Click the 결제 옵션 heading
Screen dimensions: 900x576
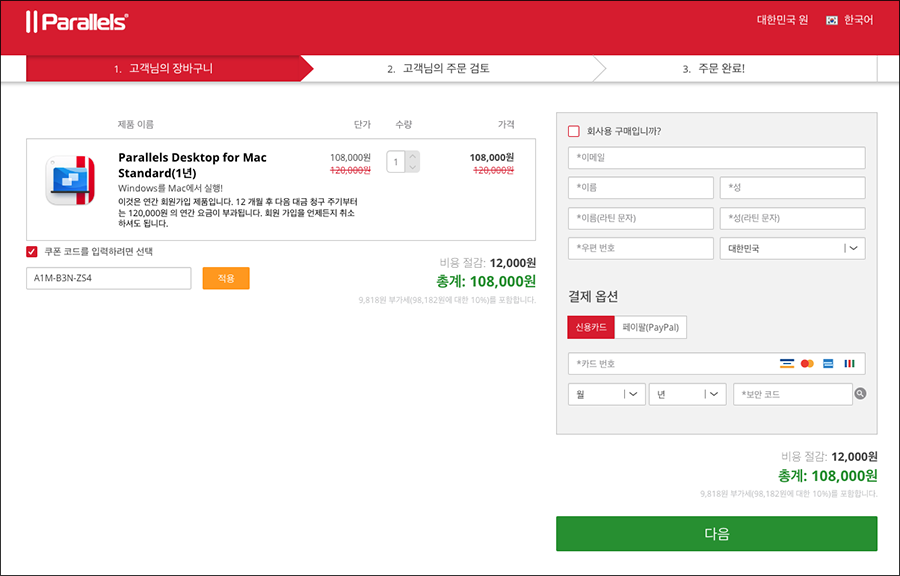pos(593,297)
